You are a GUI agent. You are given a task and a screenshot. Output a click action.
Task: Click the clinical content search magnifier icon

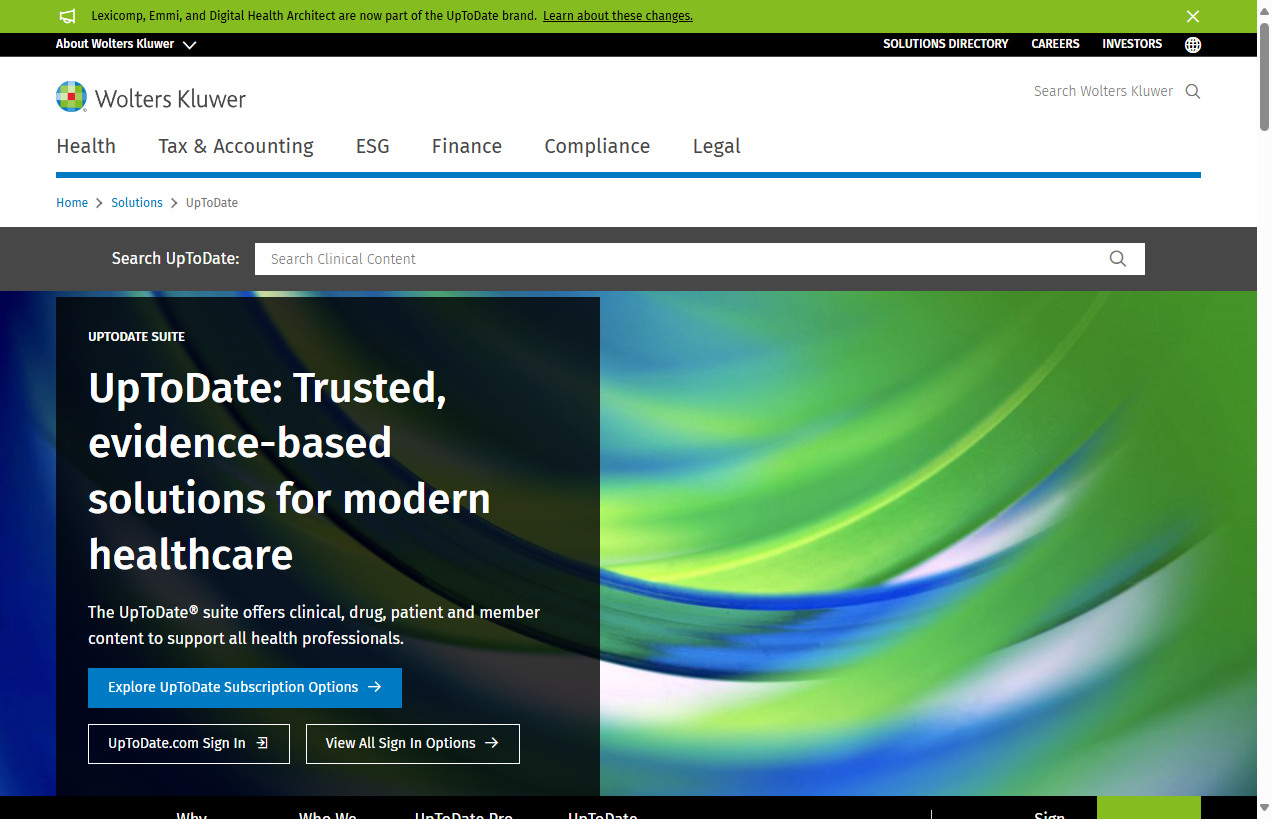(x=1117, y=259)
